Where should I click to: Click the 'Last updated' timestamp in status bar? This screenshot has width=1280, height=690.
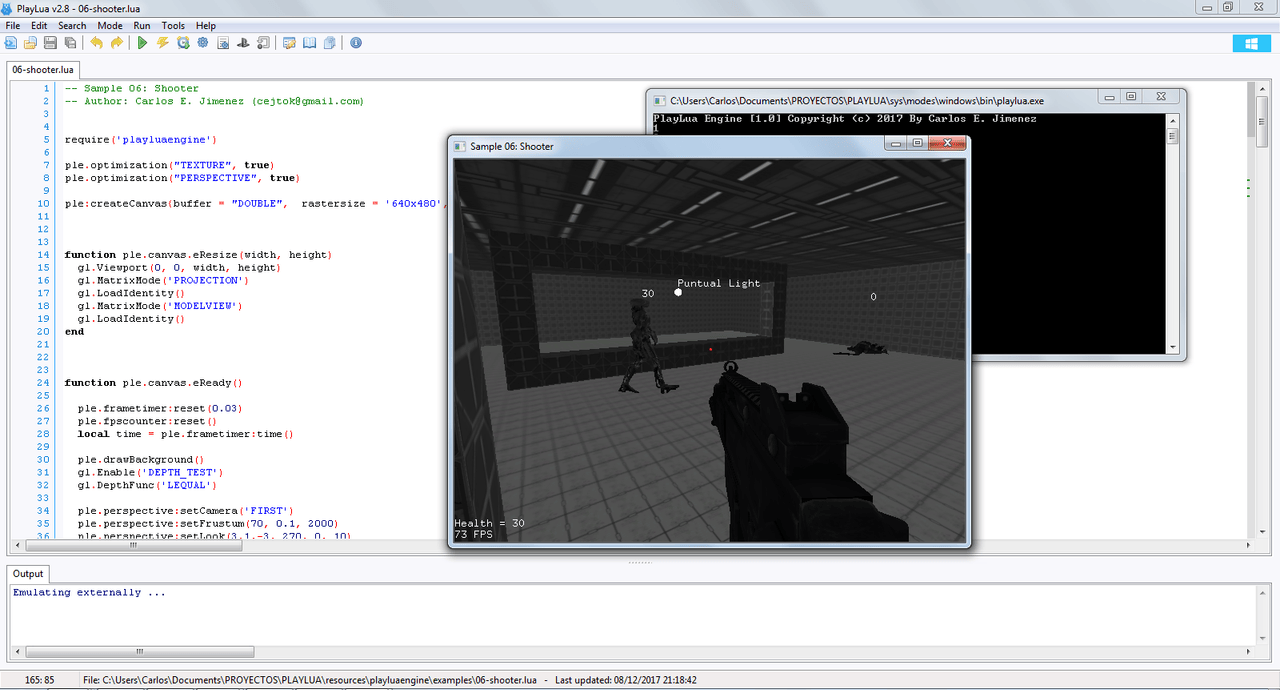(x=626, y=680)
